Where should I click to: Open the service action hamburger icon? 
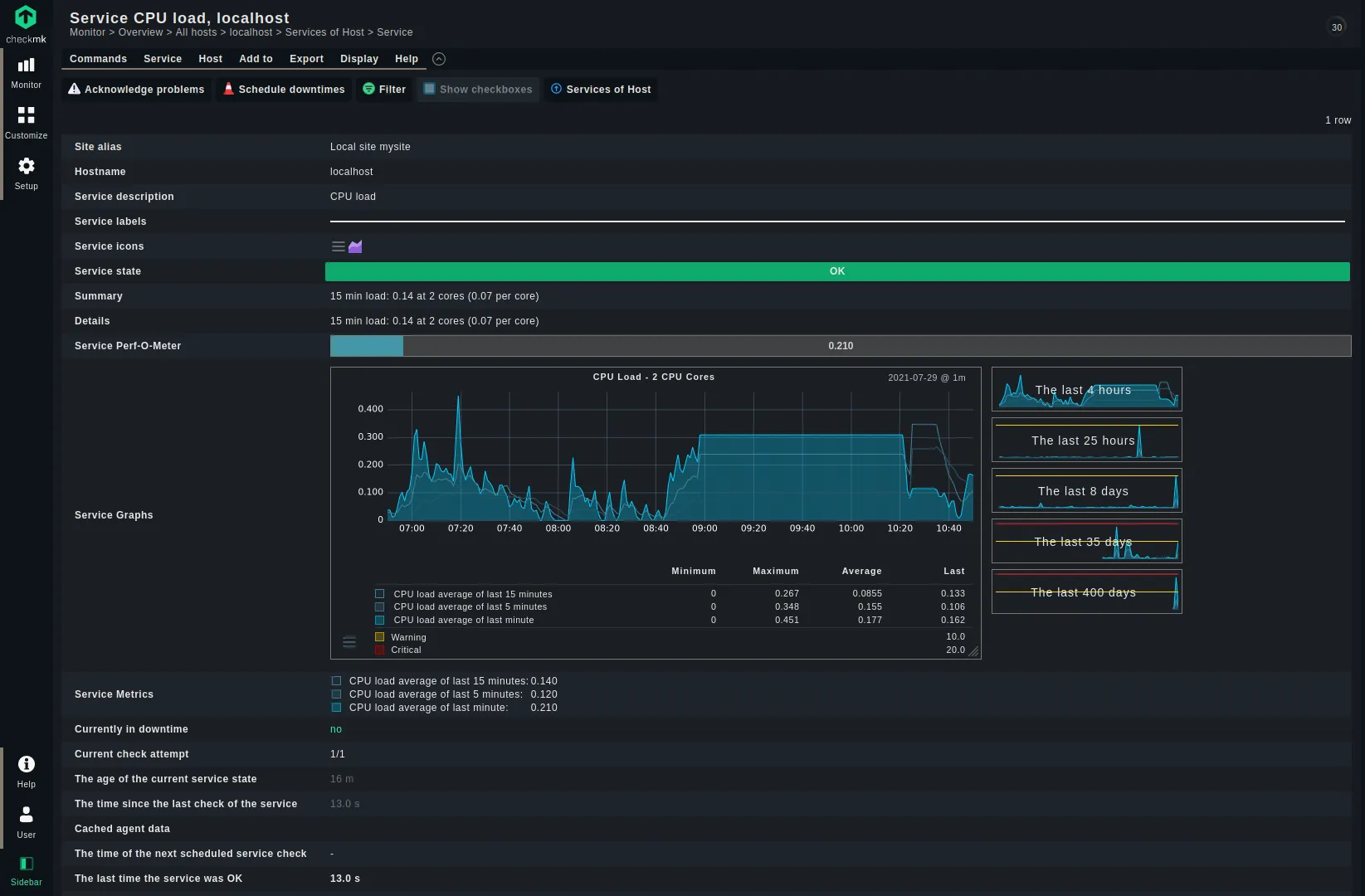point(339,246)
